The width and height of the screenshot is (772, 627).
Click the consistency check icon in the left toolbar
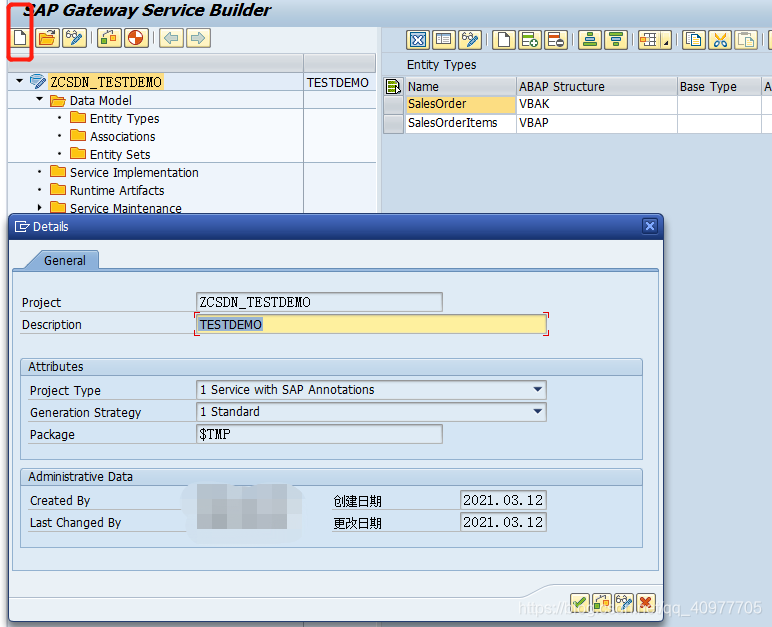click(109, 38)
